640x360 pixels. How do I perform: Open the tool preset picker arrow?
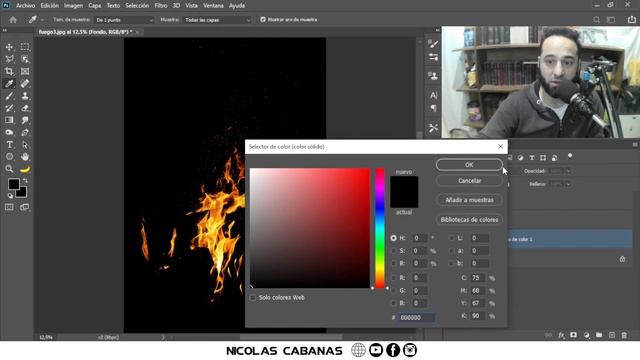click(42, 20)
